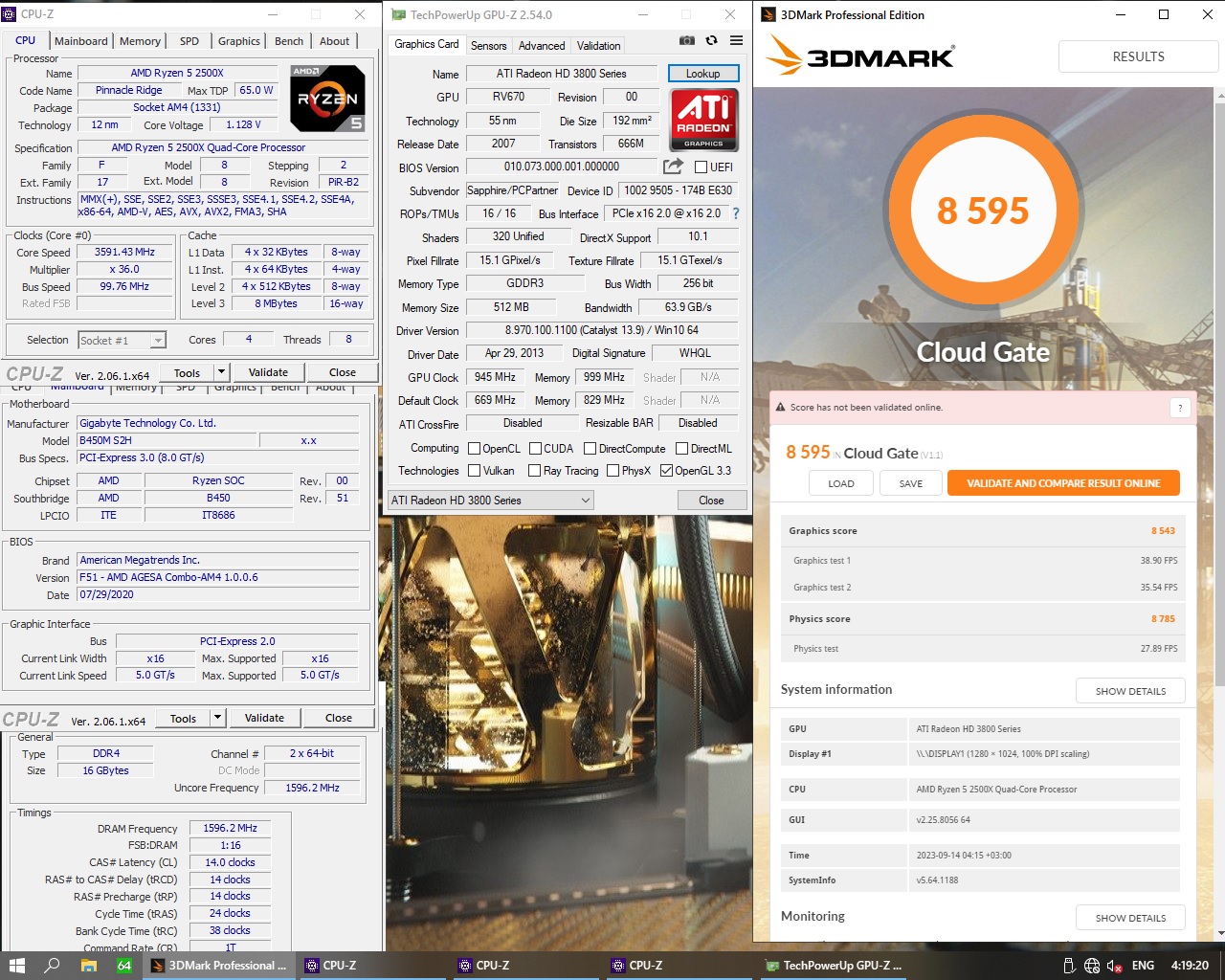Click the 3DMark logo in the header
This screenshot has width=1225, height=980.
coord(861,56)
